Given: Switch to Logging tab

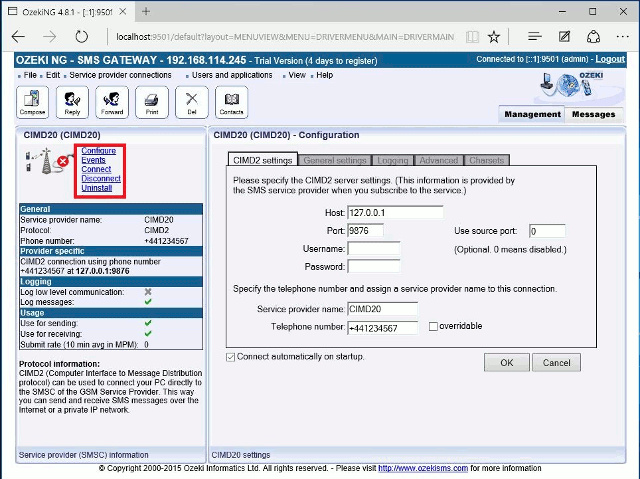Looking at the screenshot, I should [392, 160].
